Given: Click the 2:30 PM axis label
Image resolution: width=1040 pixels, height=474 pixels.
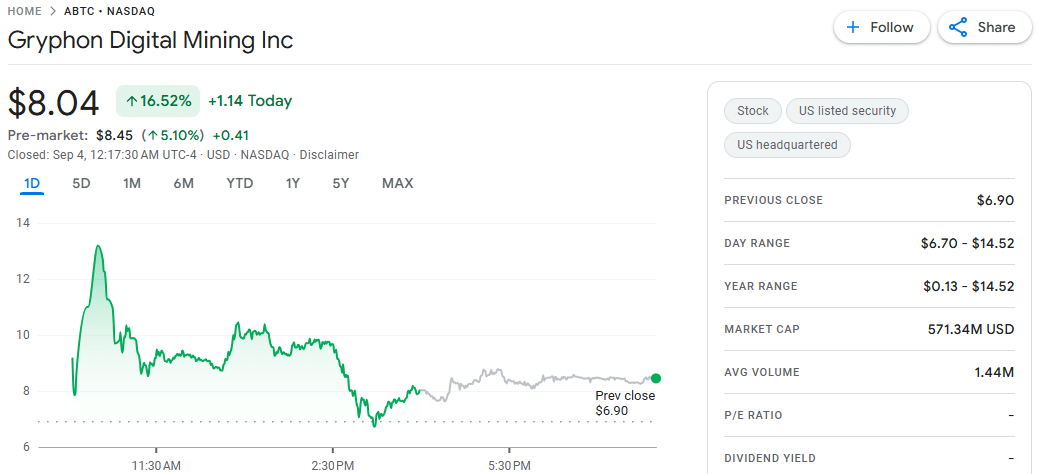Looking at the screenshot, I should [x=332, y=466].
